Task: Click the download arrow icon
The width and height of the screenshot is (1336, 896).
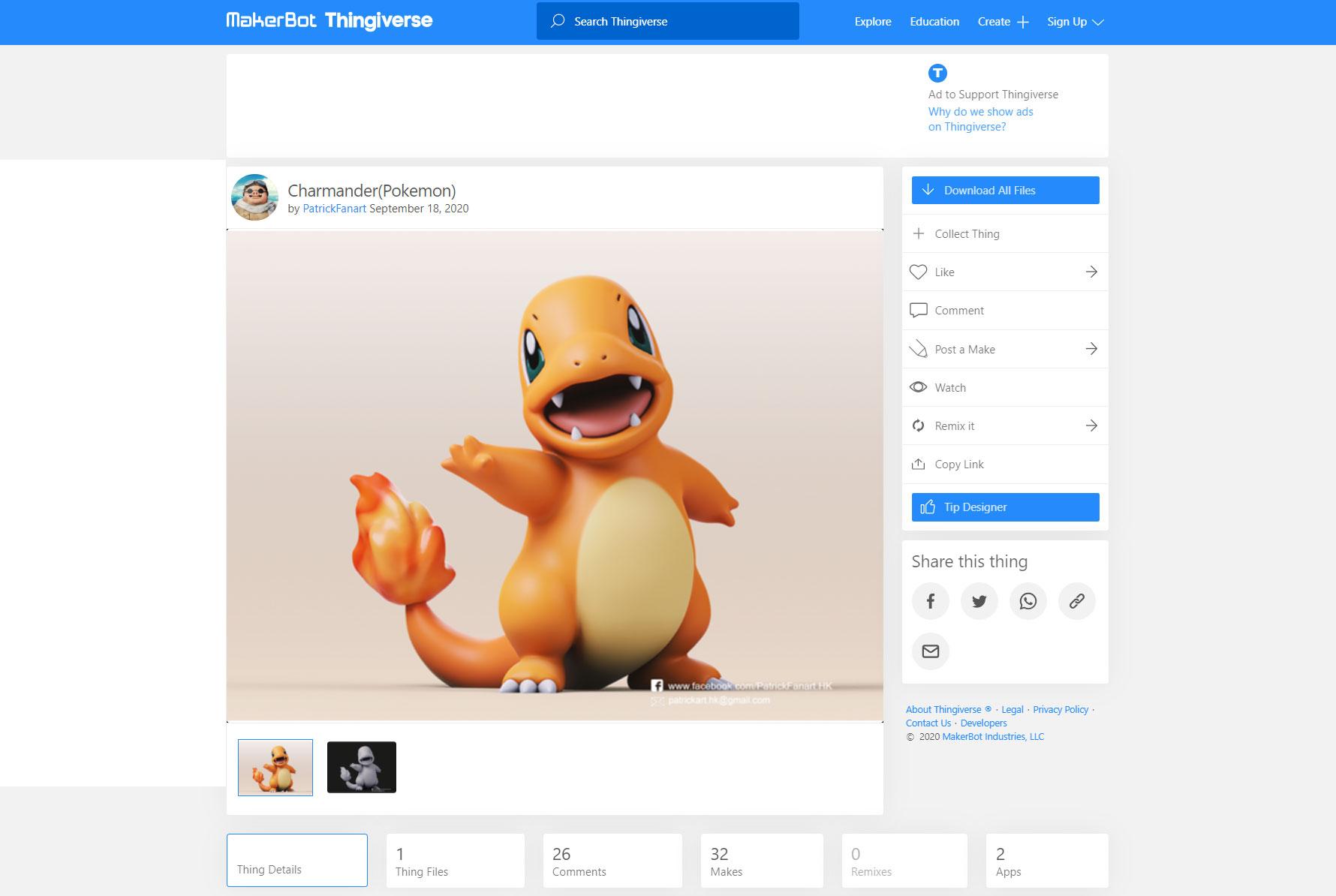Action: click(x=928, y=190)
